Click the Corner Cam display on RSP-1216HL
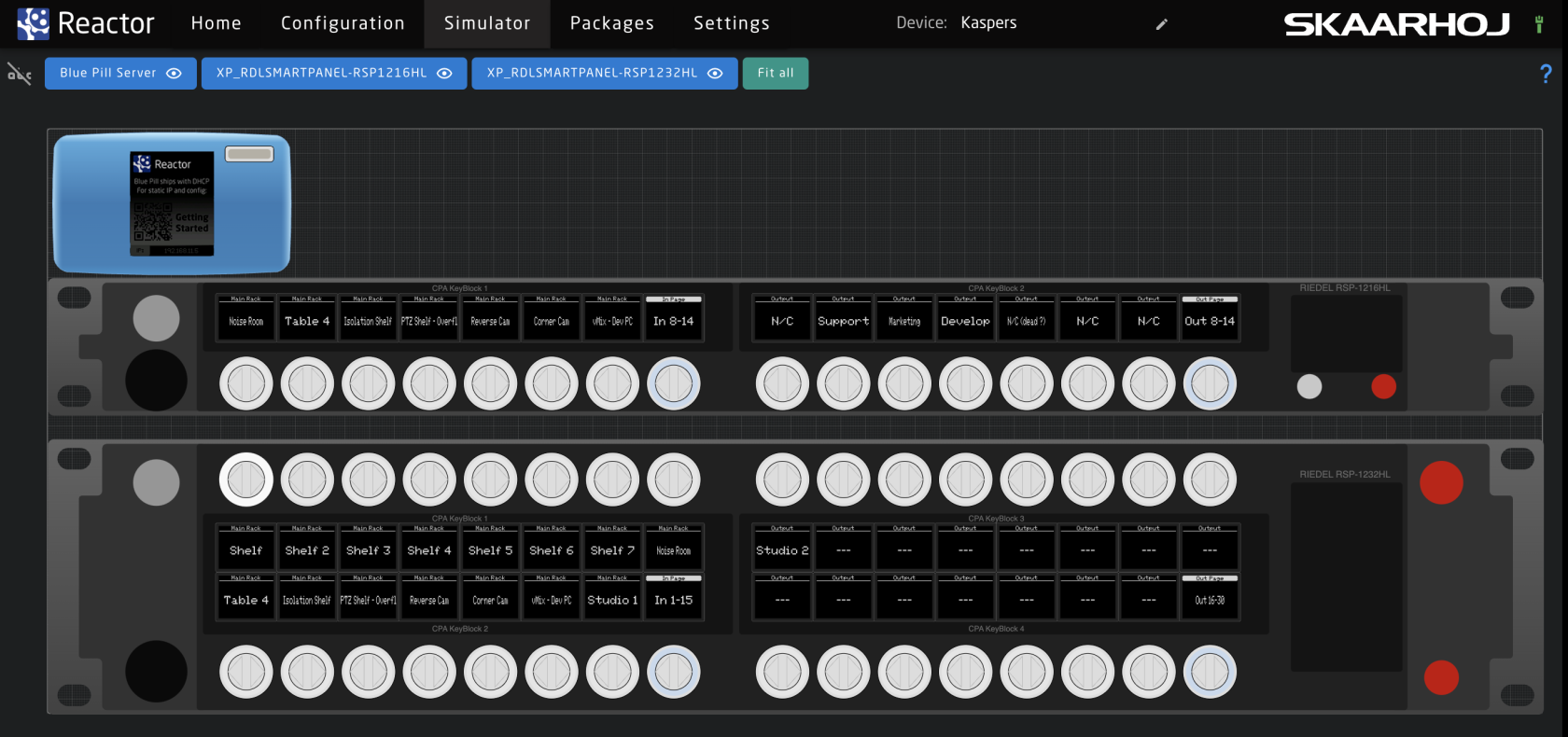Image resolution: width=1568 pixels, height=737 pixels. pyautogui.click(x=552, y=320)
